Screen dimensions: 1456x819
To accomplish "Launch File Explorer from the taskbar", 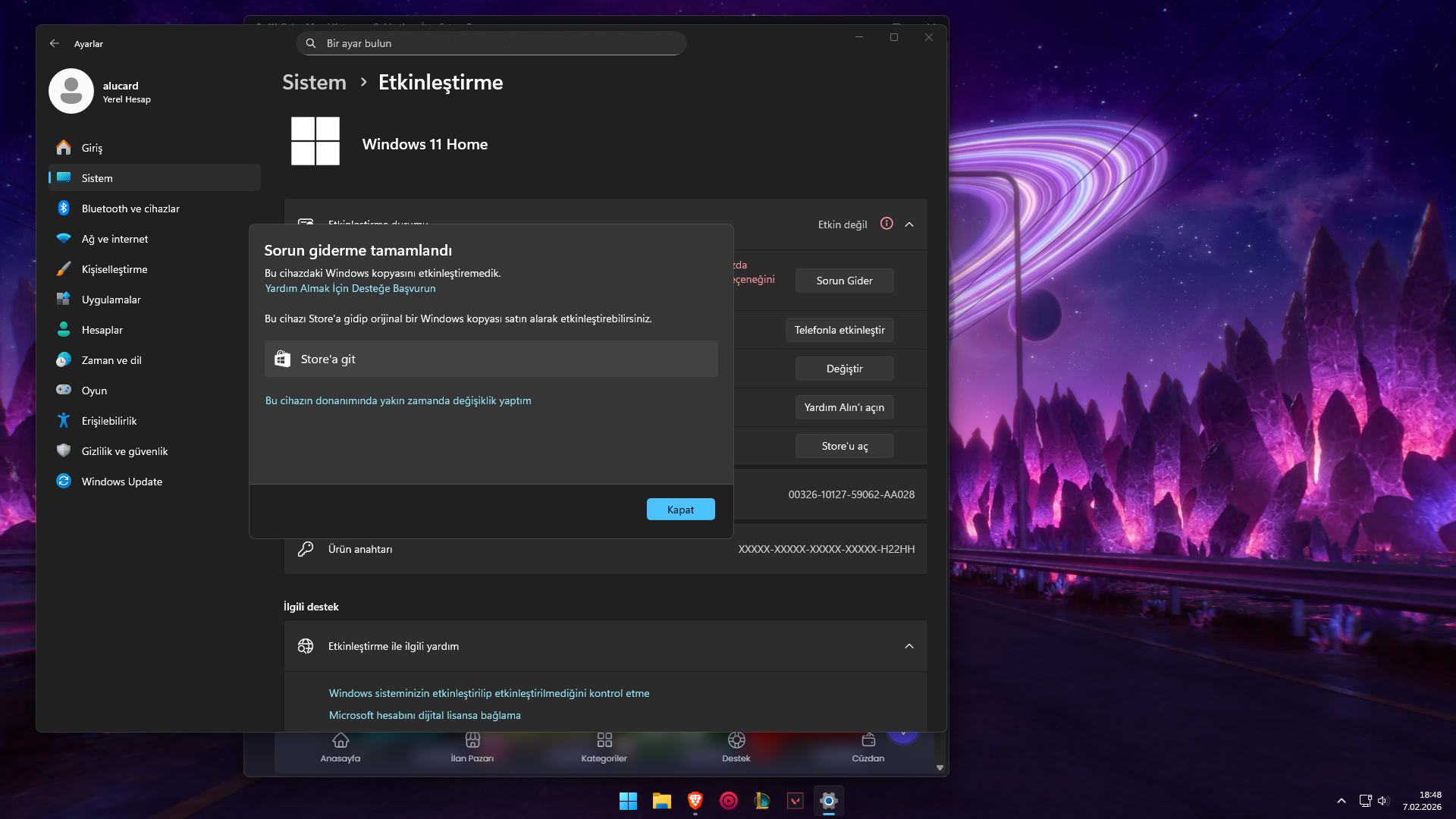I will [x=662, y=801].
